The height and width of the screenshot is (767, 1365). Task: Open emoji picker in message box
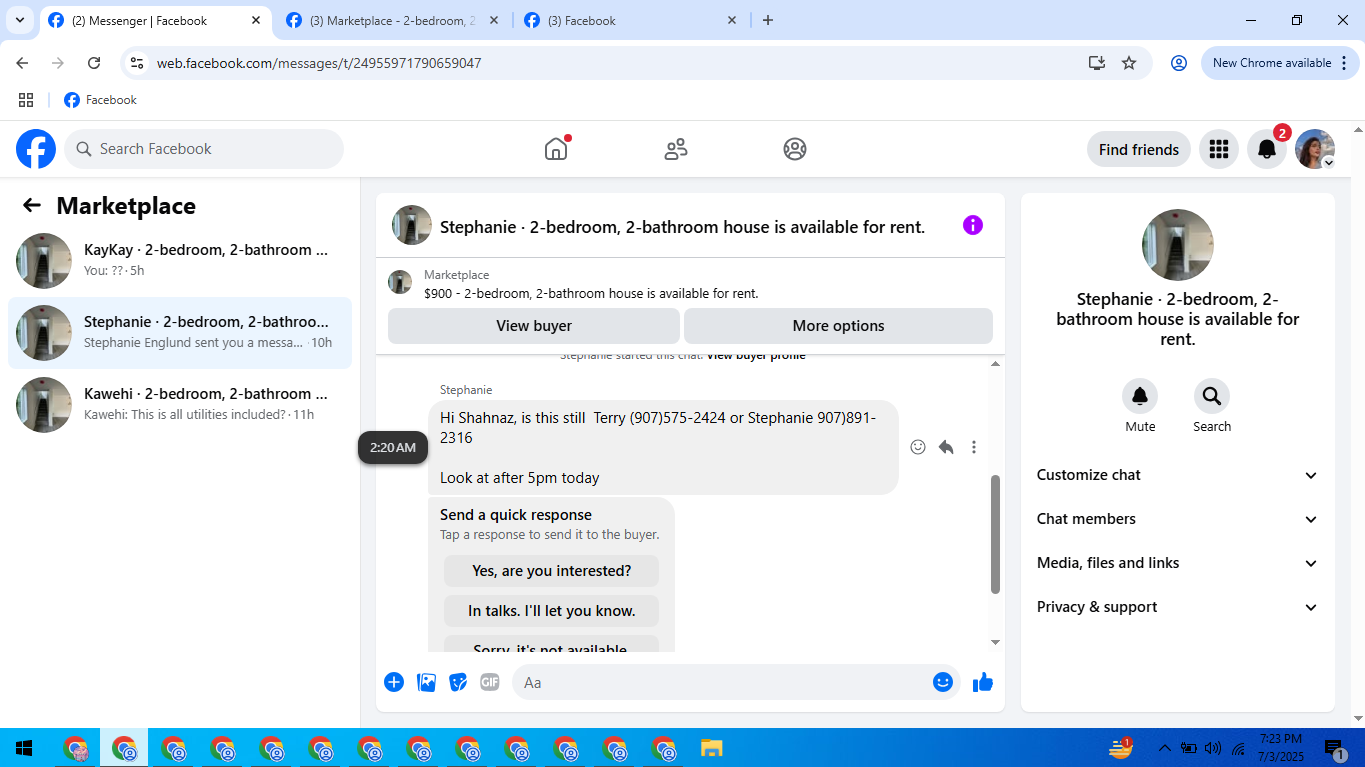coord(942,682)
